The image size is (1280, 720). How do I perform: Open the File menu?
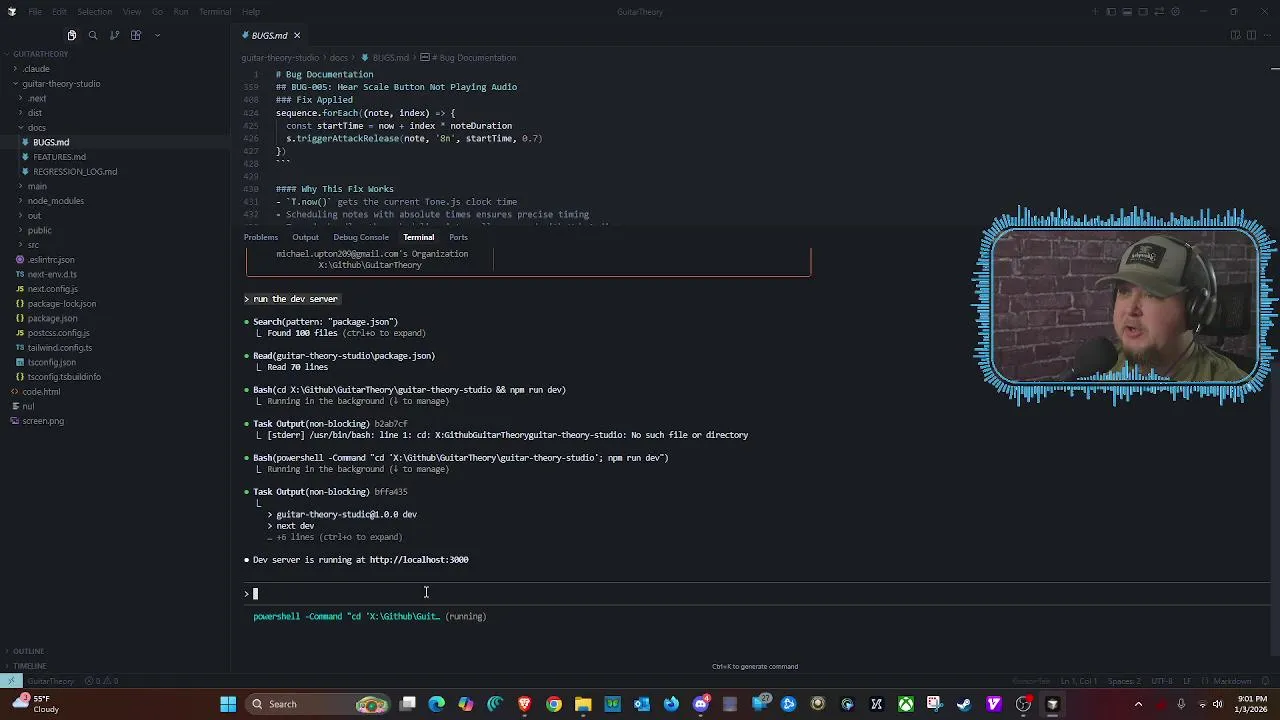(35, 12)
